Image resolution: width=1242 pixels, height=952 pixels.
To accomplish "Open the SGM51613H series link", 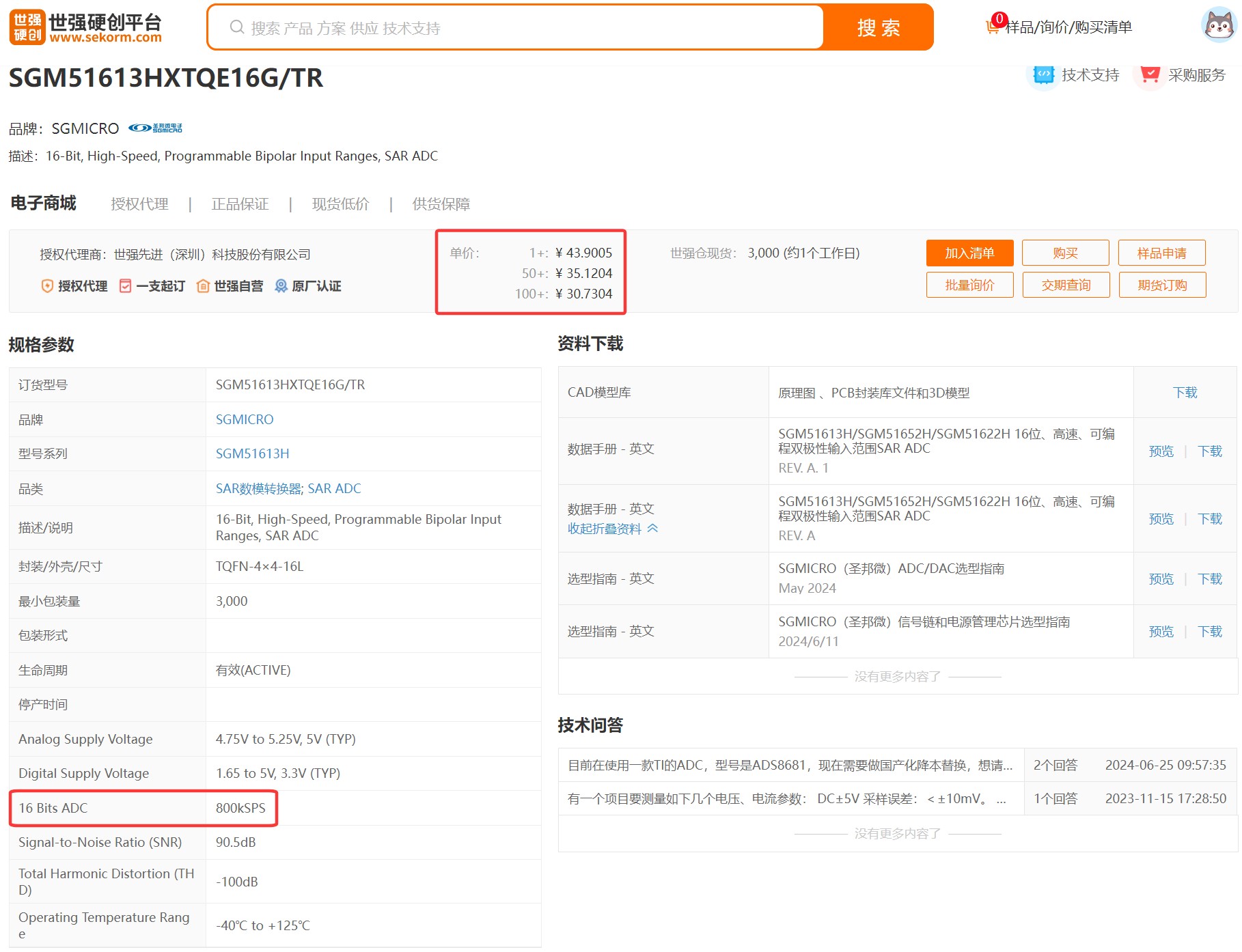I will click(252, 453).
